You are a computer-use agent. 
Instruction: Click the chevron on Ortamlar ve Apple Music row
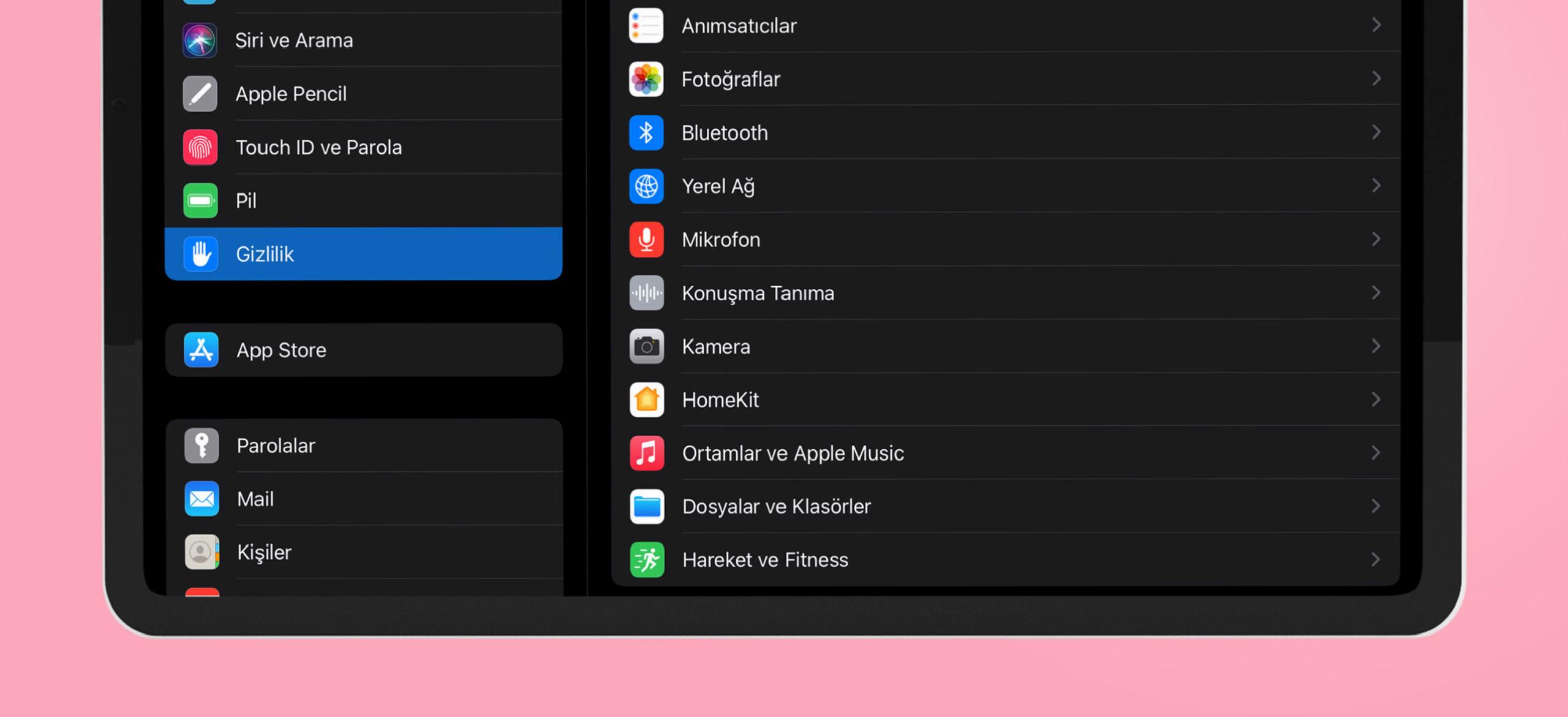pyautogui.click(x=1376, y=452)
